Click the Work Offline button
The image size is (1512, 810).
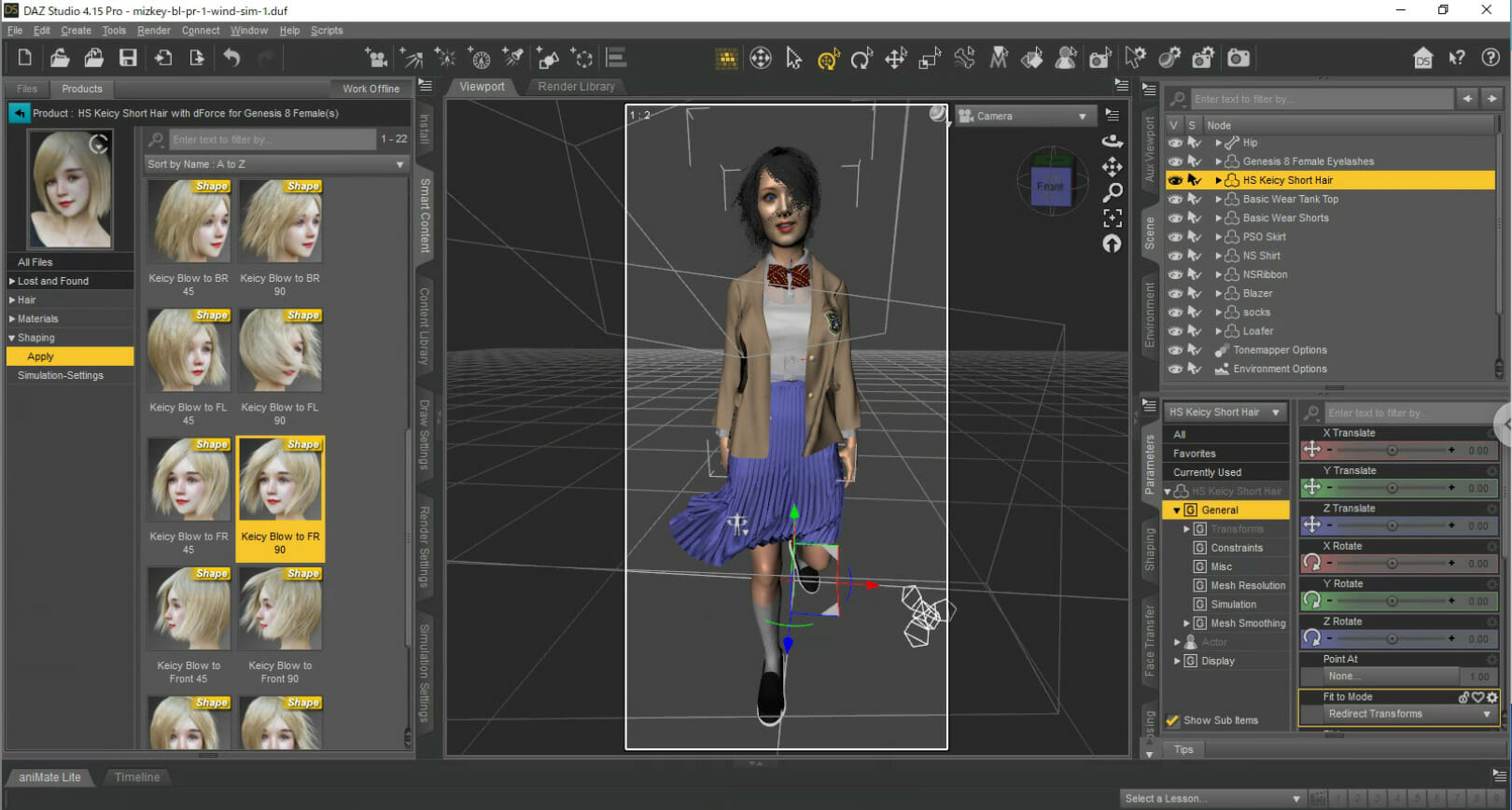pyautogui.click(x=371, y=89)
